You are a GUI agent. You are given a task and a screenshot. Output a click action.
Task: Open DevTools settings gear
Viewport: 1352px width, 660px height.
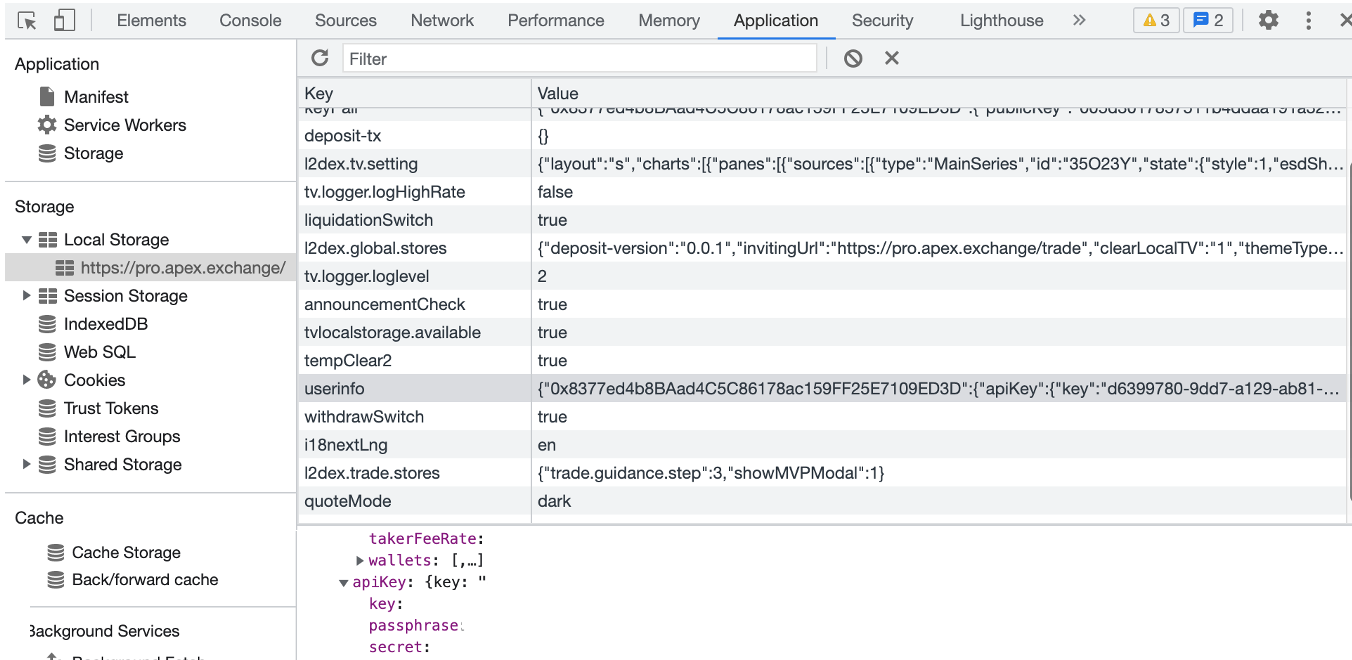pyautogui.click(x=1268, y=20)
